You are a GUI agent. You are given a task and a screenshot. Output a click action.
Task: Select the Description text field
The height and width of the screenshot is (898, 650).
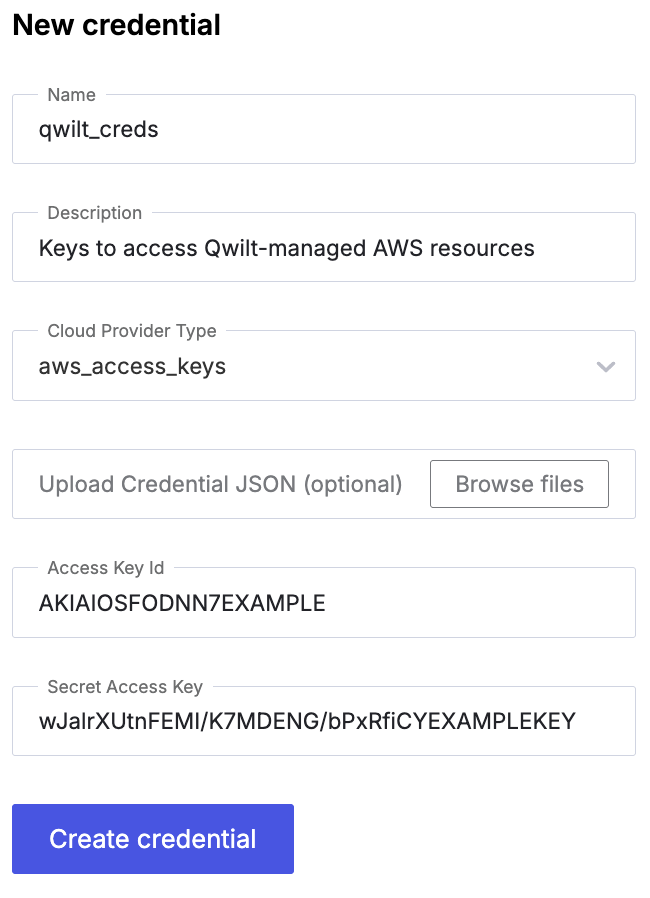[300, 247]
